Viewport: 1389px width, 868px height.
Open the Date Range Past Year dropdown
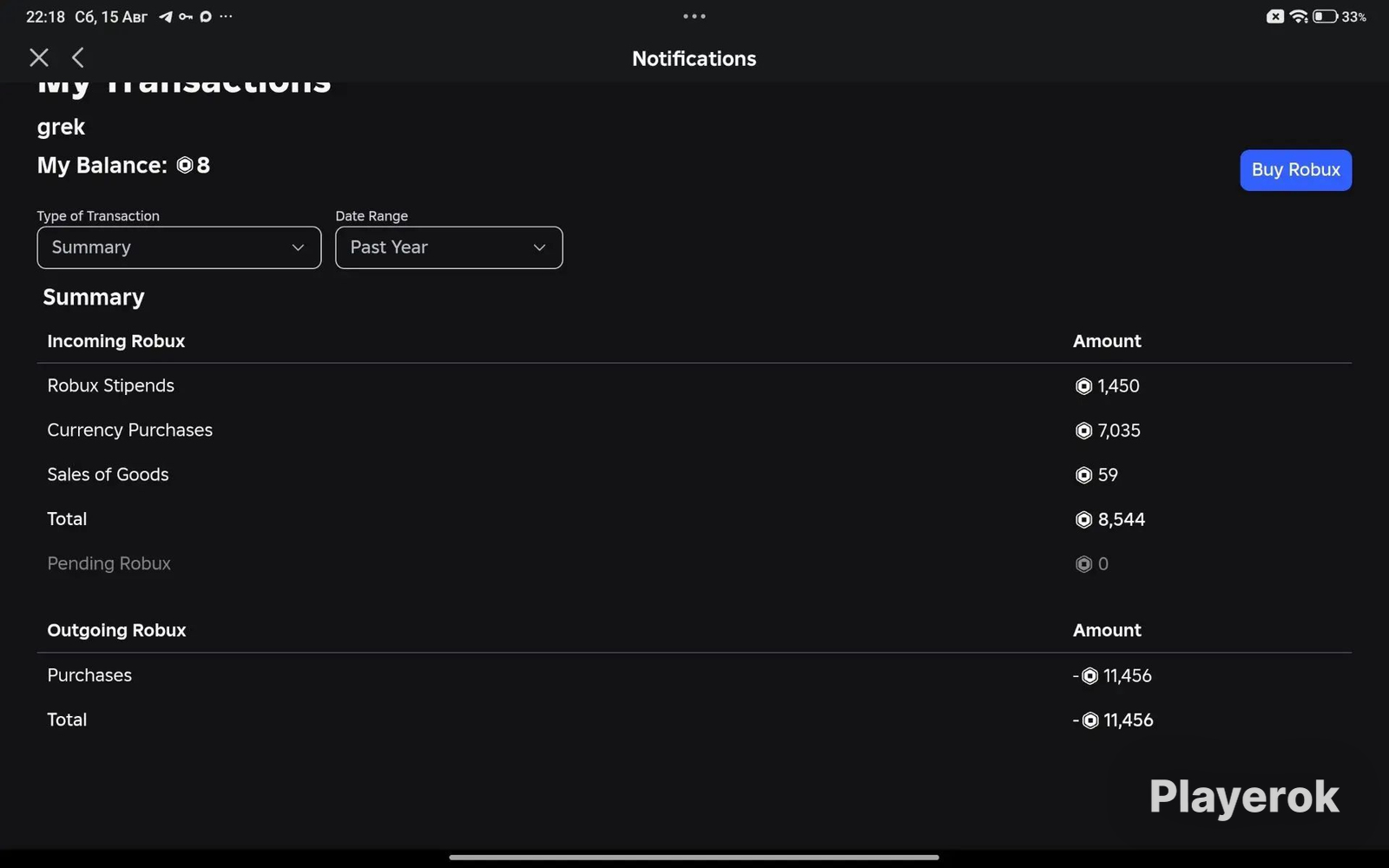[449, 247]
